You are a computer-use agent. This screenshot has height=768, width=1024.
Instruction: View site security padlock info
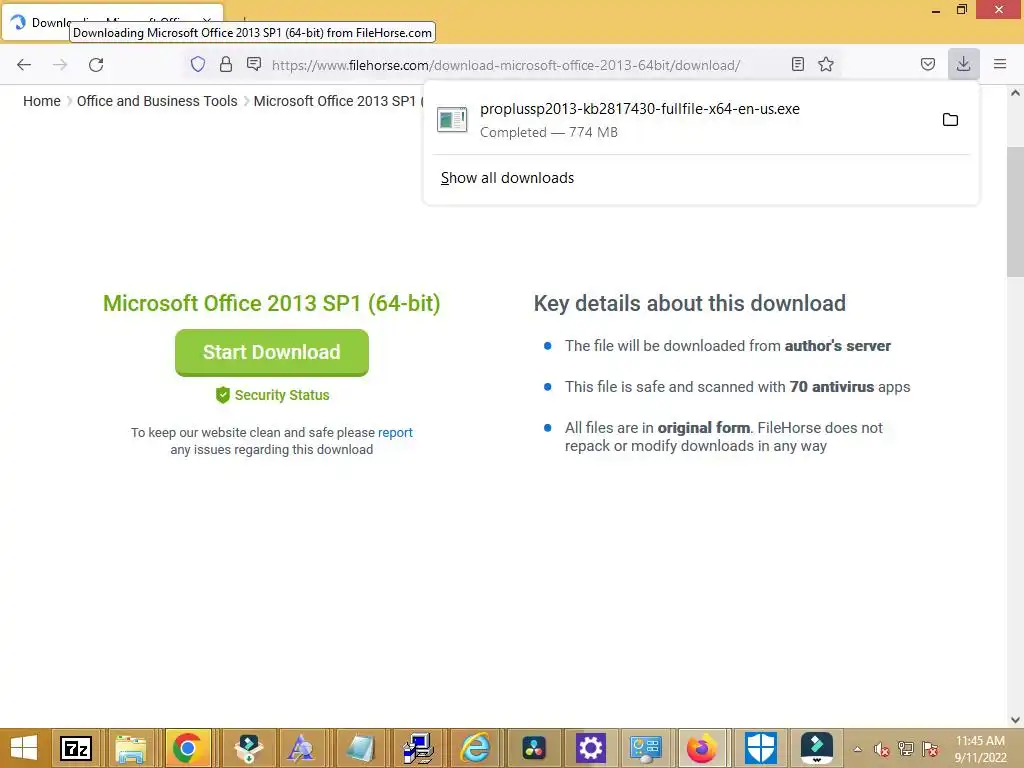tap(226, 64)
